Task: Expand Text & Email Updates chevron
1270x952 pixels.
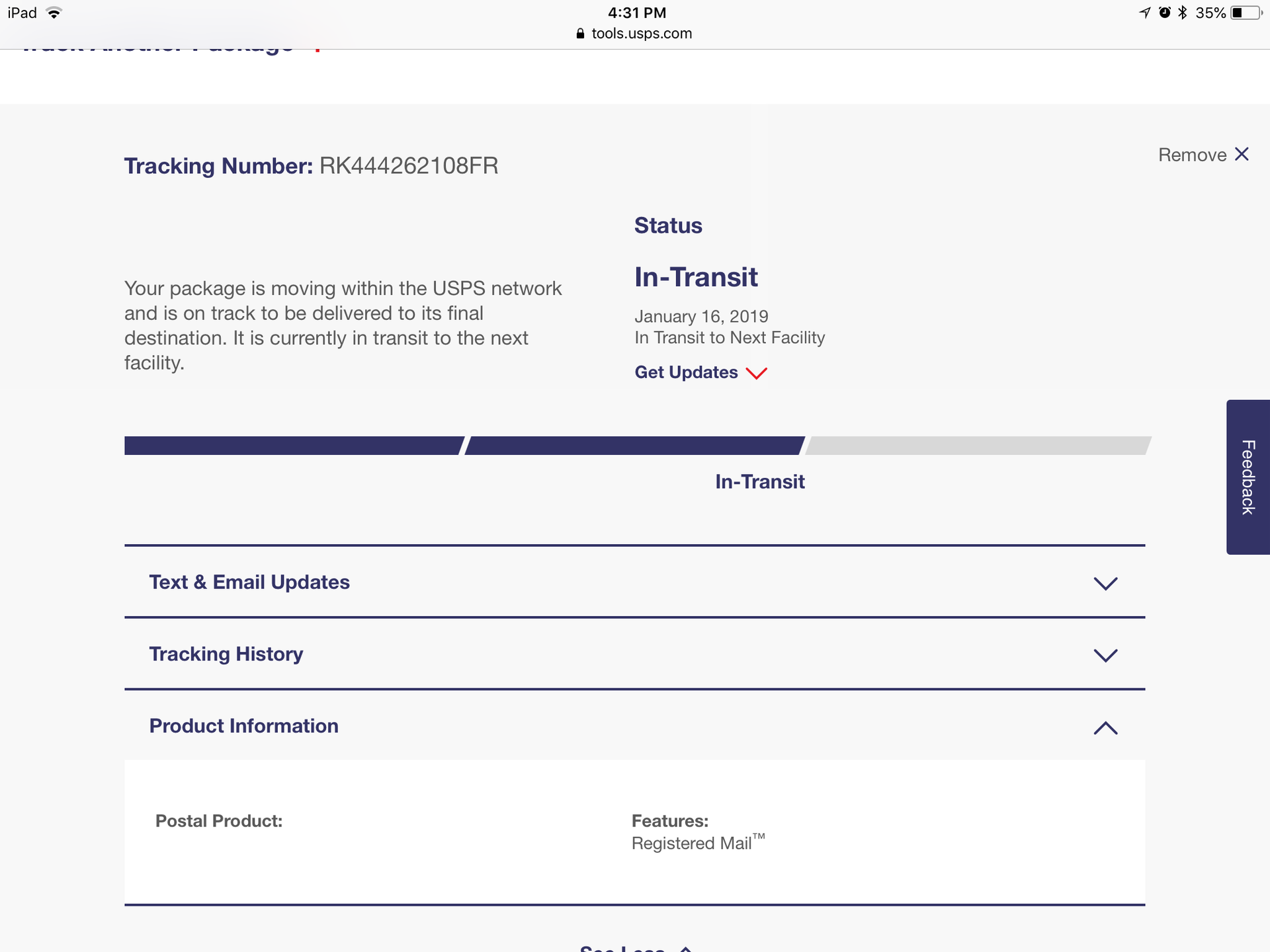Action: 1105,583
